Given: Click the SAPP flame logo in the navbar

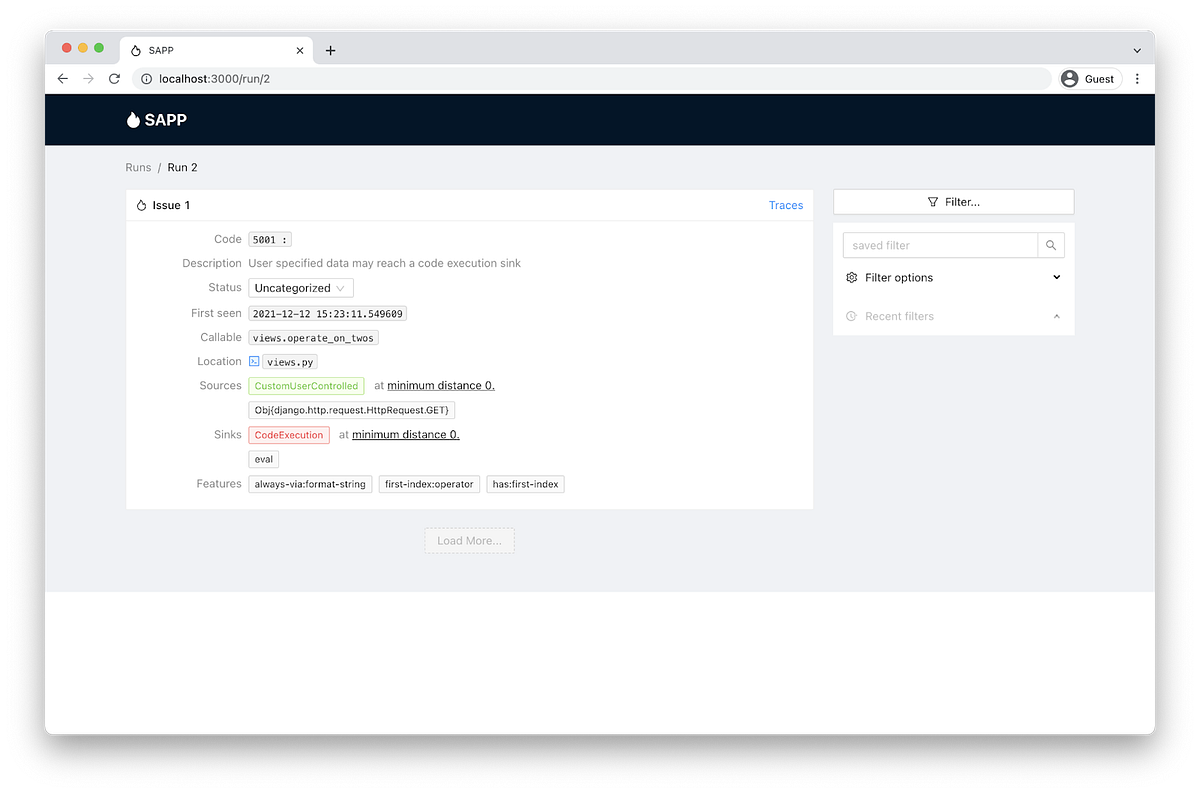Looking at the screenshot, I should coord(133,119).
